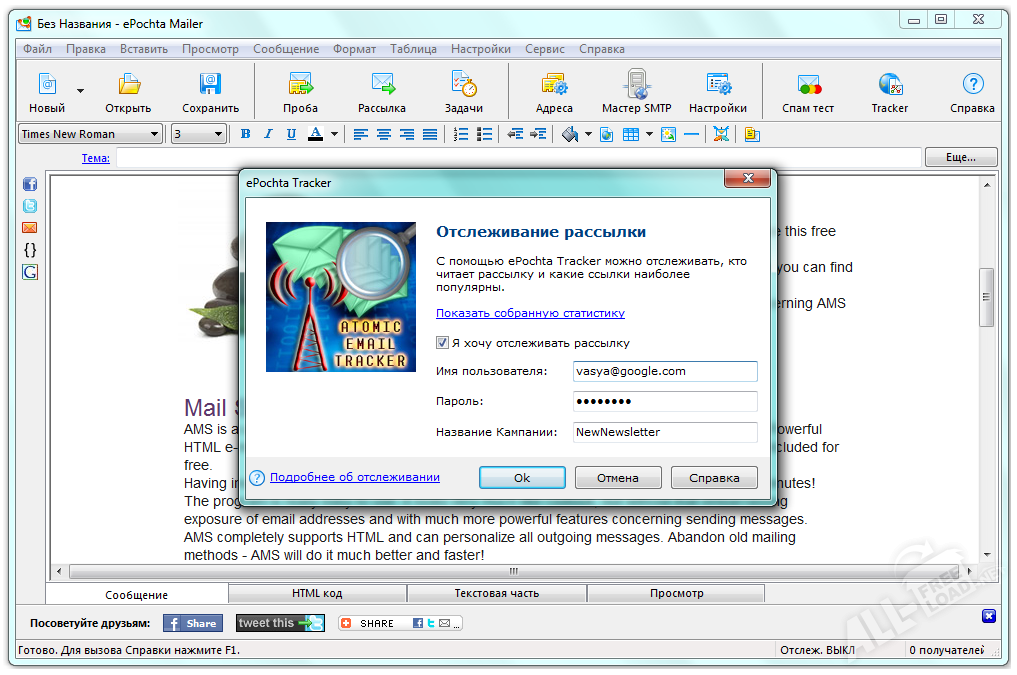Screen dimensions: 1017x675
Task: Toggle bold text formatting
Action: (x=245, y=134)
